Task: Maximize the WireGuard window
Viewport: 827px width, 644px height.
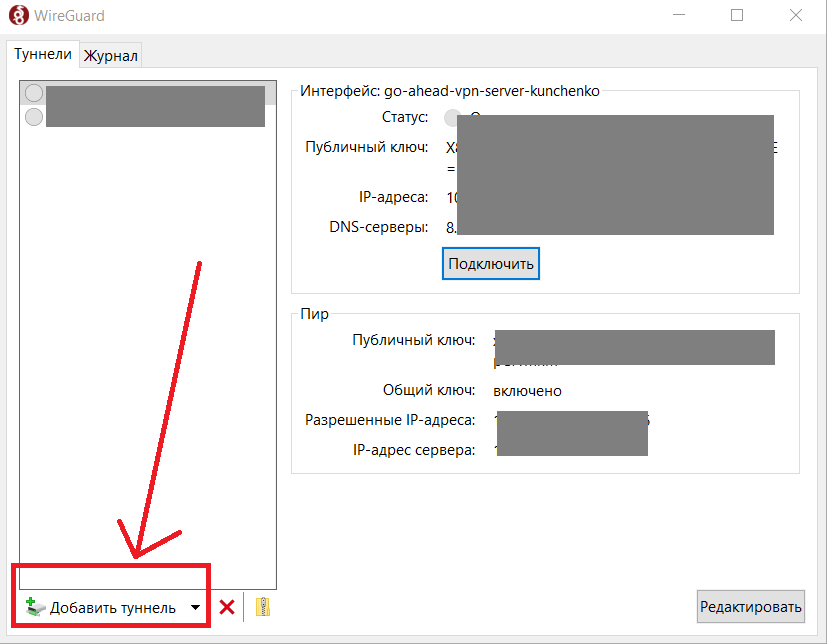Action: 737,16
